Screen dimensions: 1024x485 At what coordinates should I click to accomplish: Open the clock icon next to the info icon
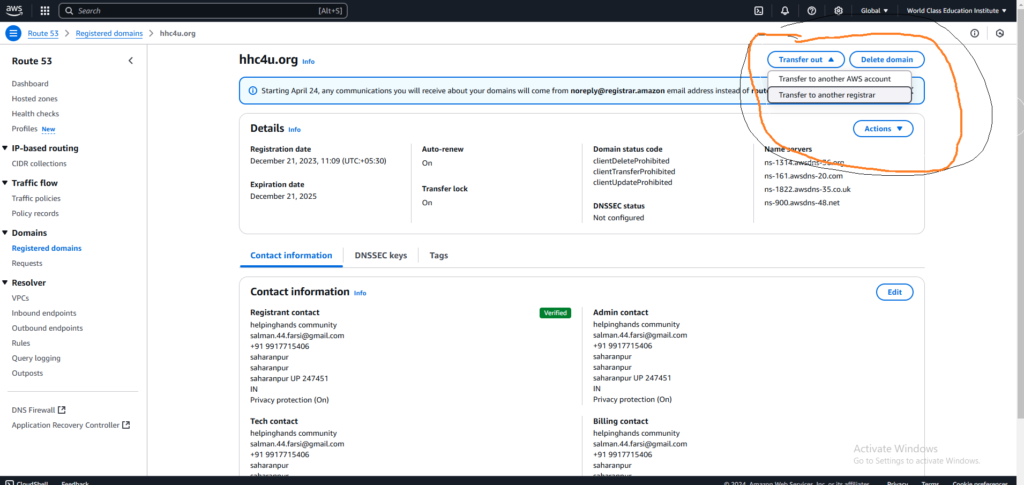[1000, 33]
